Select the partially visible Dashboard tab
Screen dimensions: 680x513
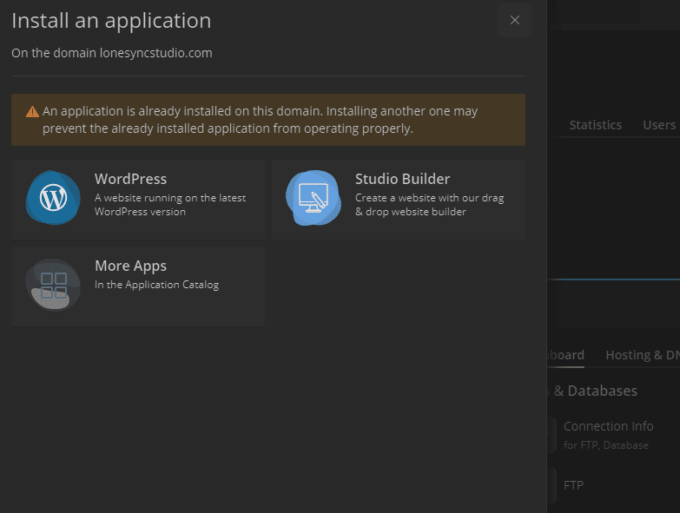(x=566, y=355)
